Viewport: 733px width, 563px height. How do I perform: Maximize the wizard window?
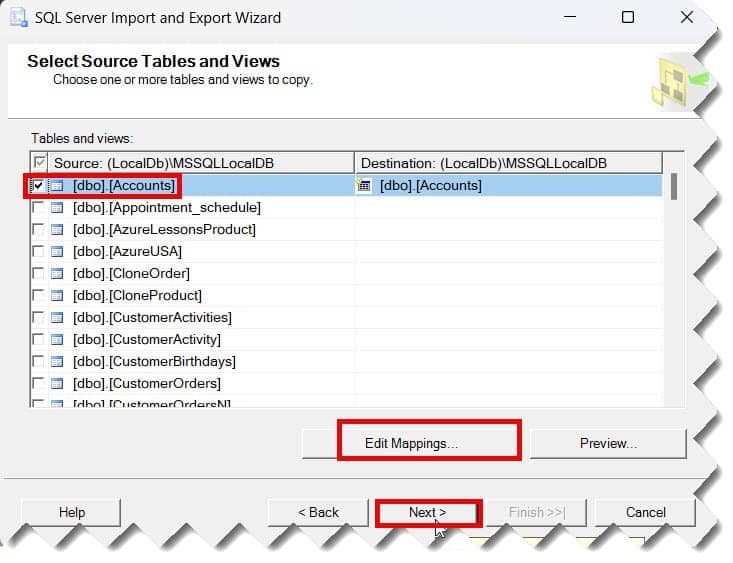pos(628,17)
